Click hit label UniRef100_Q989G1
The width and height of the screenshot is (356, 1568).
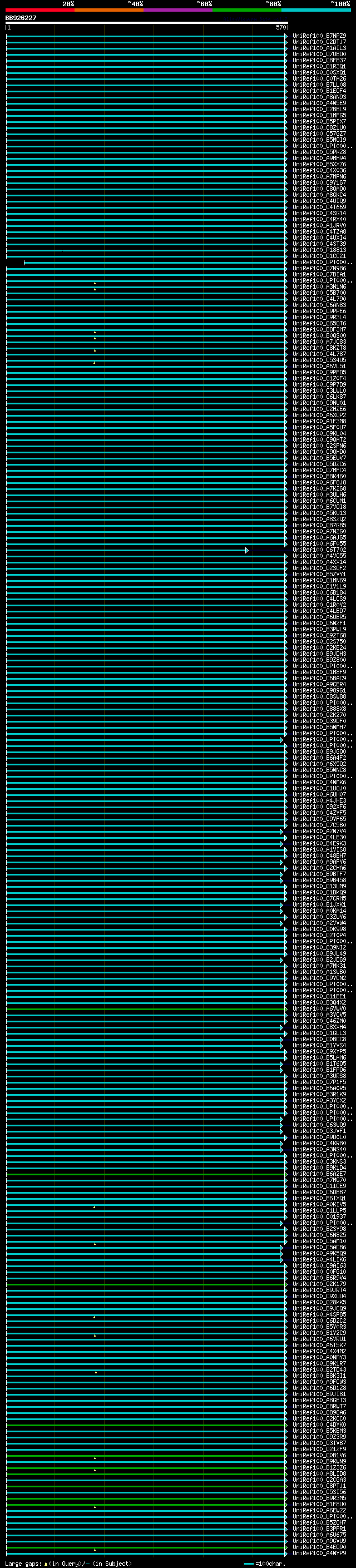click(319, 691)
